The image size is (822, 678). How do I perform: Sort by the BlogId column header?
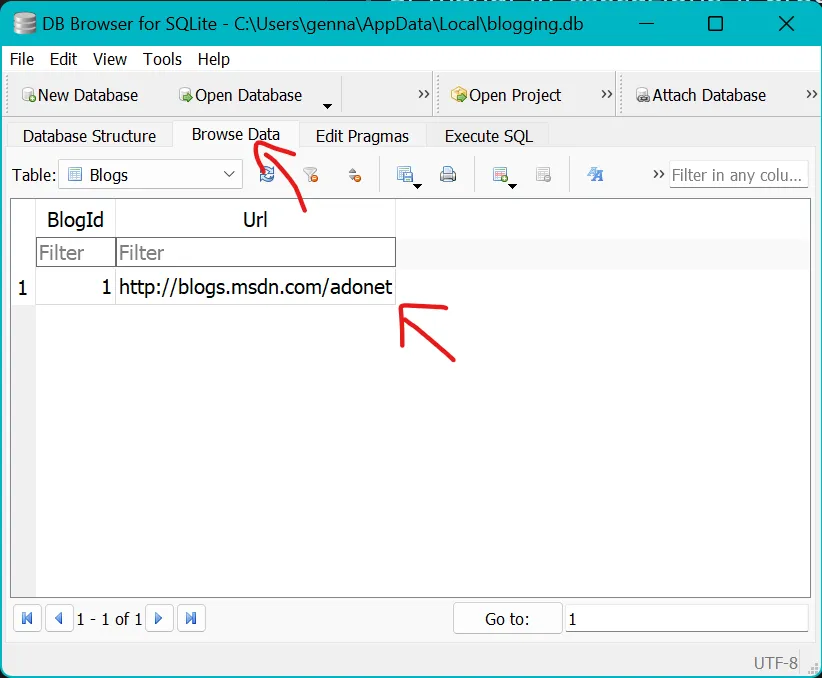tap(75, 219)
